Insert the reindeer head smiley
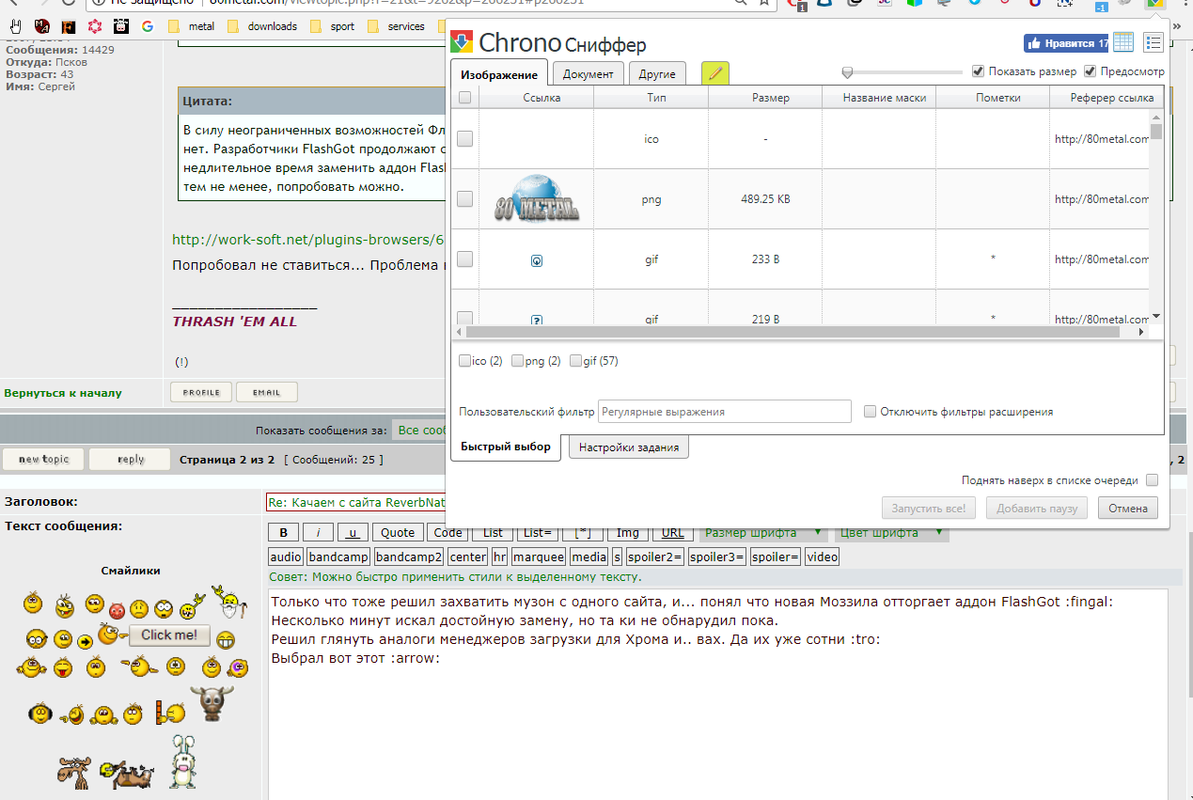The height and width of the screenshot is (800, 1193). click(212, 703)
